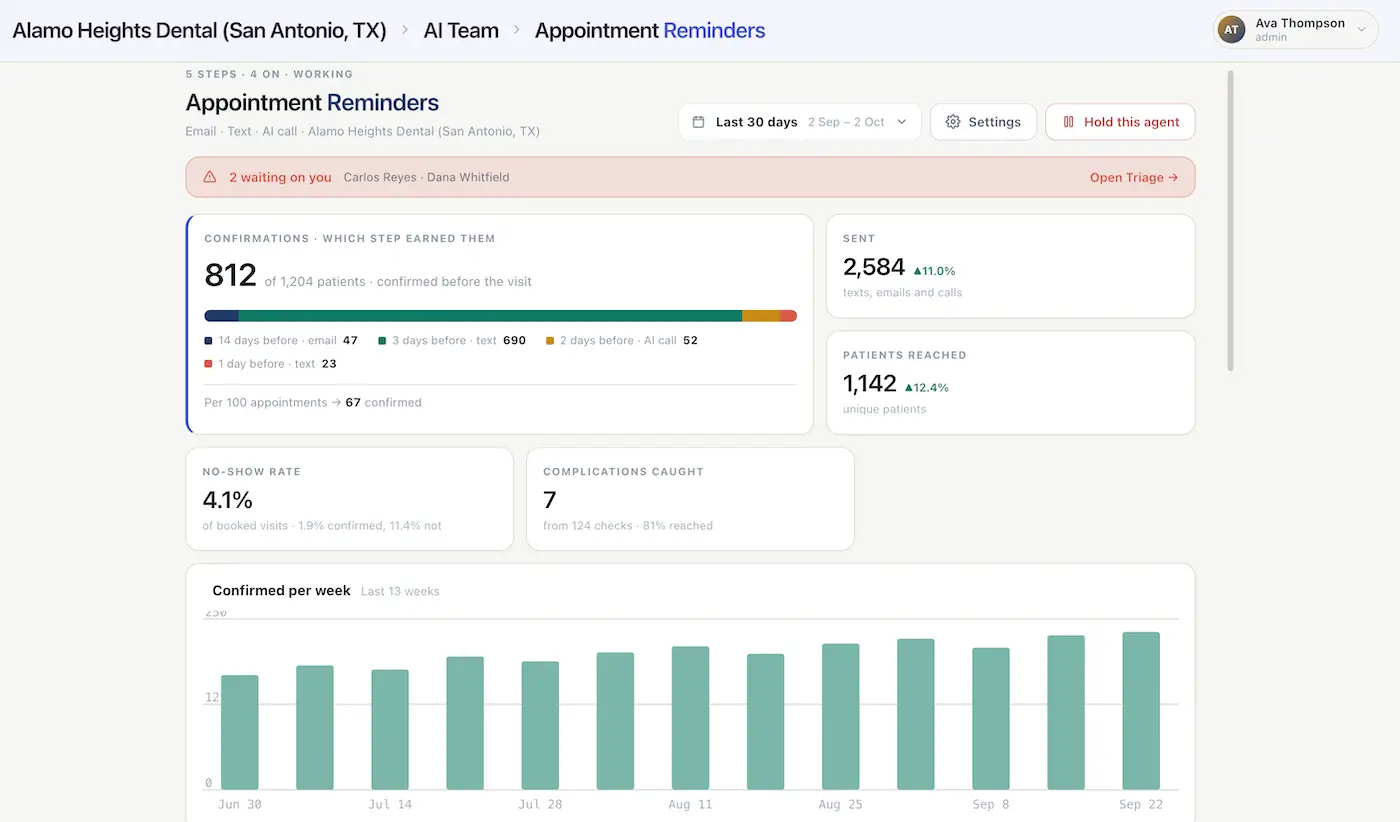Viewport: 1400px width, 822px height.
Task: Click the '2 waiting on you' alert text
Action: [280, 177]
